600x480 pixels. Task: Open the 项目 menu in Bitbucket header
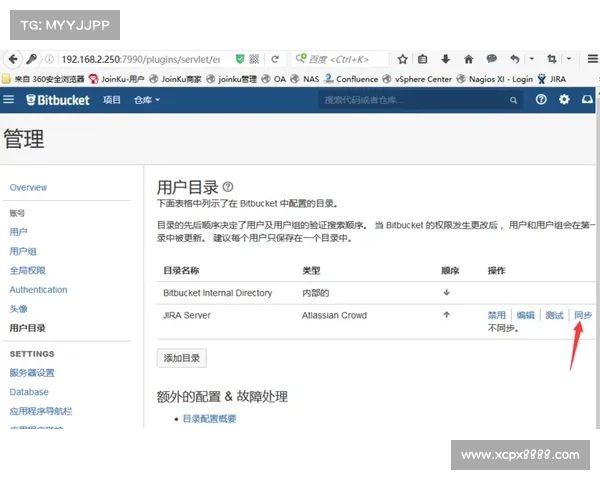(x=112, y=100)
